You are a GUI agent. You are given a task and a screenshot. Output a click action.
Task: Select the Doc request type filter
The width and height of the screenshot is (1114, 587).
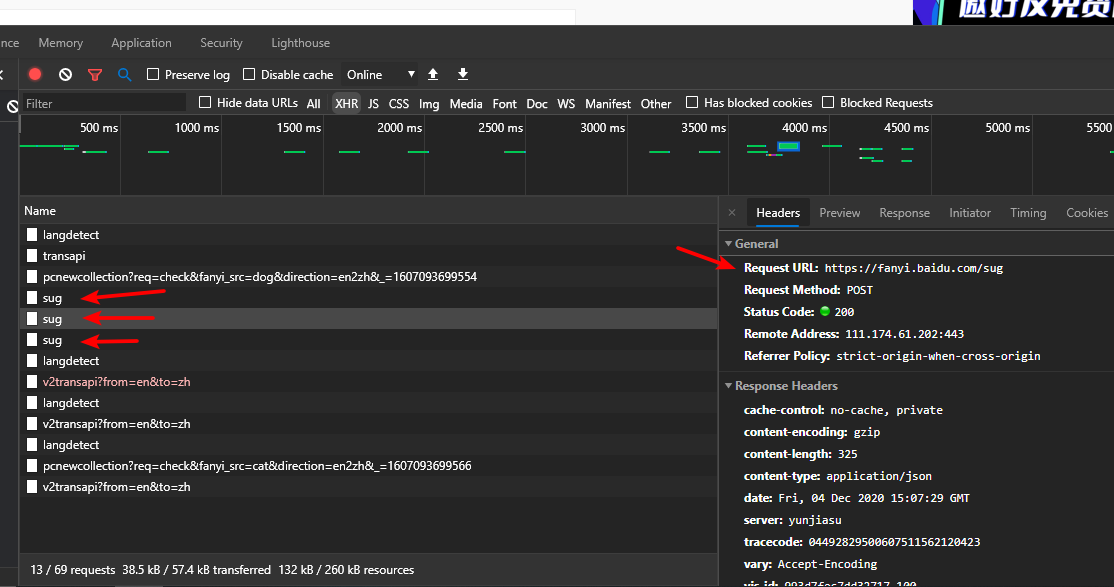pyautogui.click(x=537, y=104)
